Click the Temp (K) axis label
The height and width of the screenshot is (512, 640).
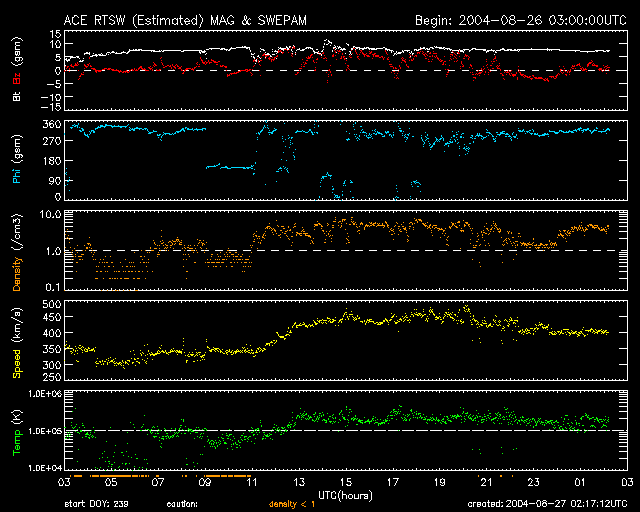tap(17, 431)
